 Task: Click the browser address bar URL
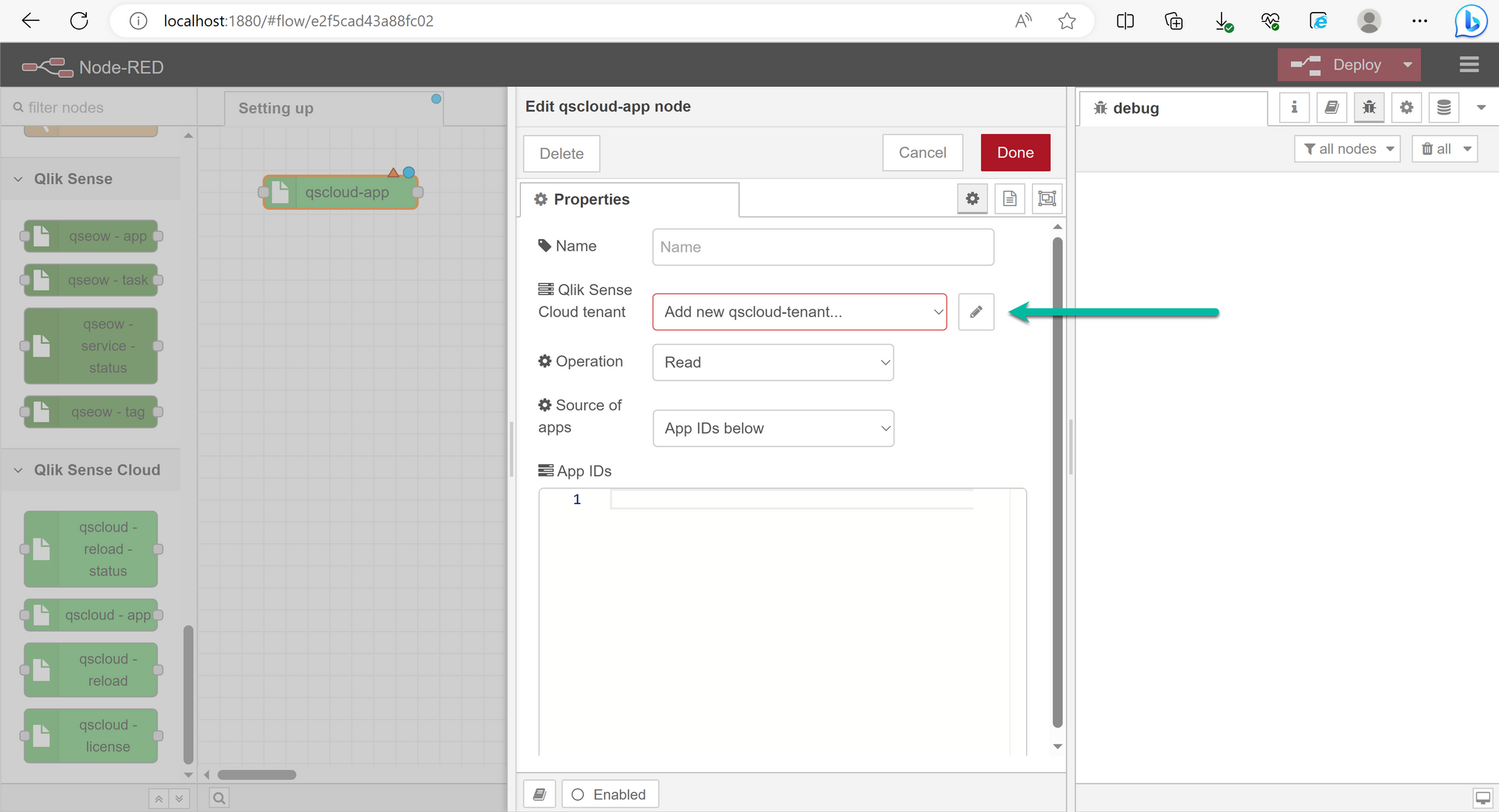298,21
